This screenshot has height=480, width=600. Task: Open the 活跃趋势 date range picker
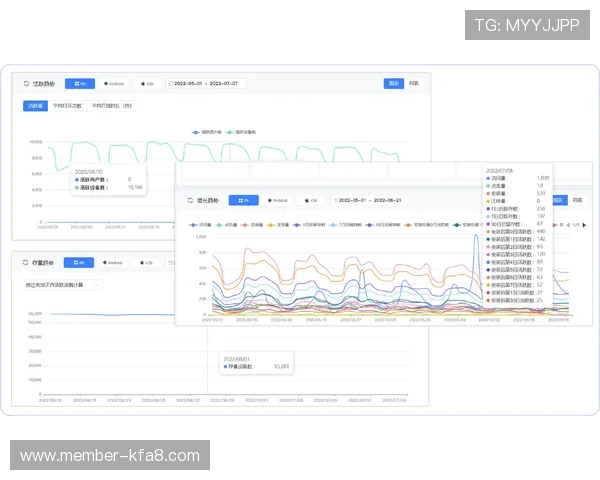point(207,84)
